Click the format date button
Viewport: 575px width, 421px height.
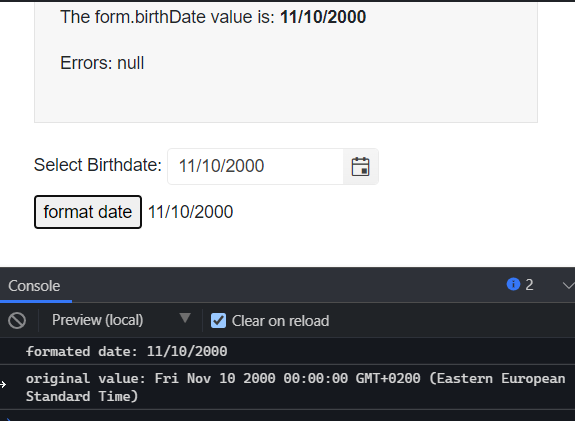click(x=88, y=212)
